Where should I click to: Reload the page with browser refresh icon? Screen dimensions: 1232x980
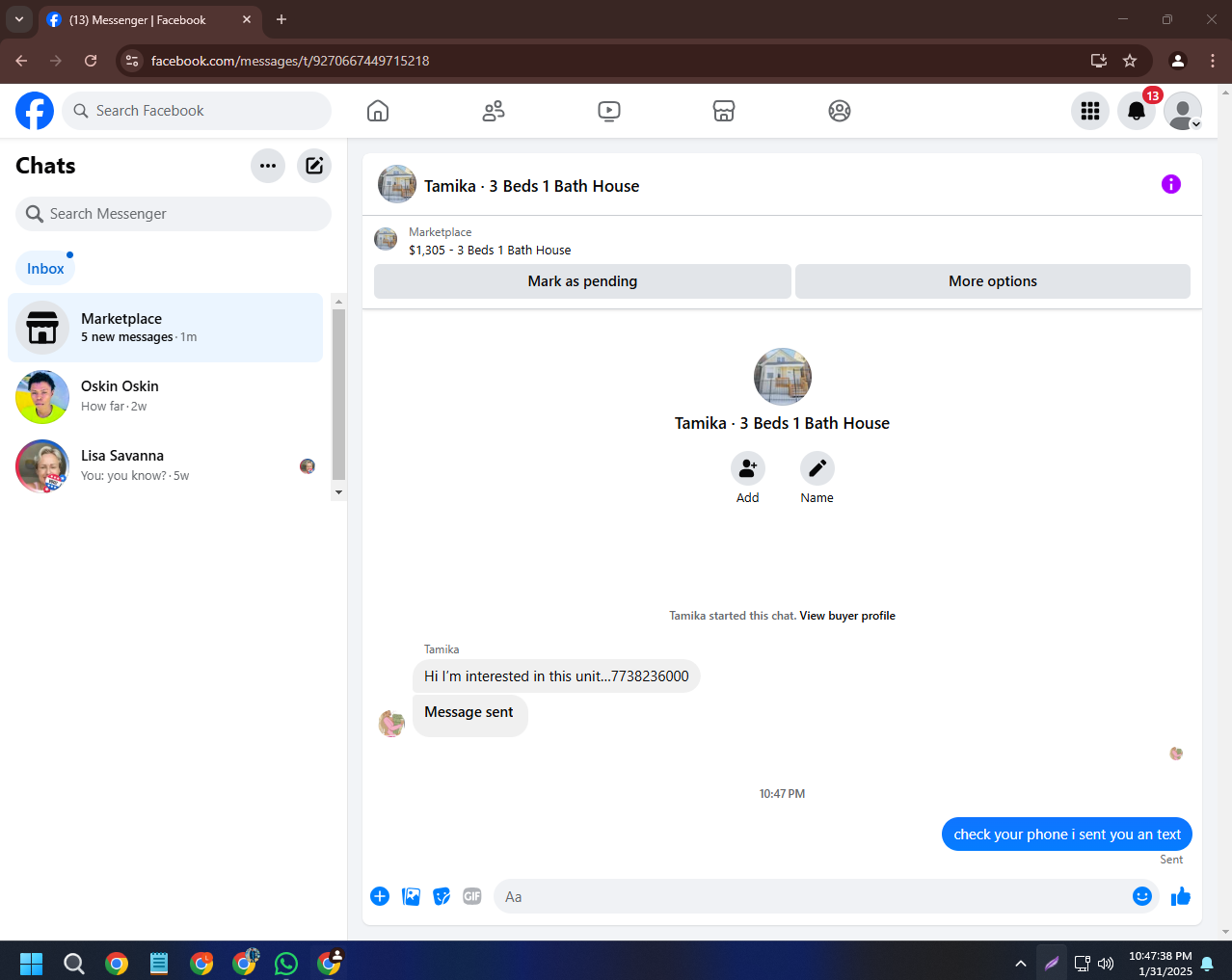(x=91, y=61)
